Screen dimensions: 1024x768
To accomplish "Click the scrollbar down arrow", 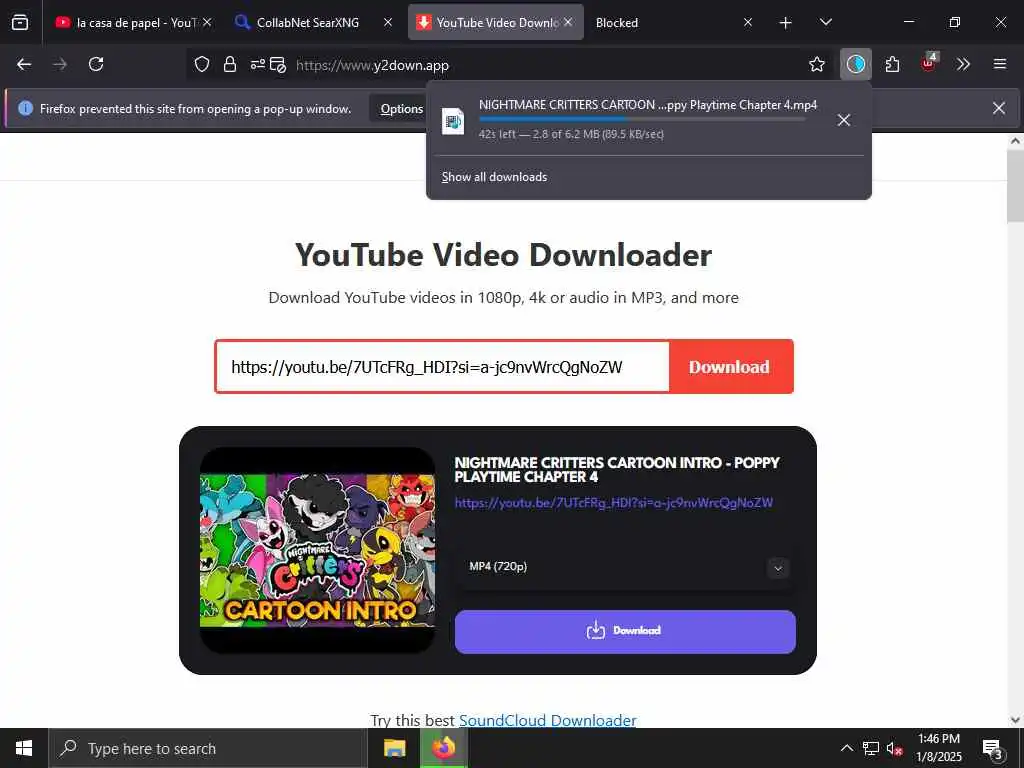I will pyautogui.click(x=1016, y=720).
